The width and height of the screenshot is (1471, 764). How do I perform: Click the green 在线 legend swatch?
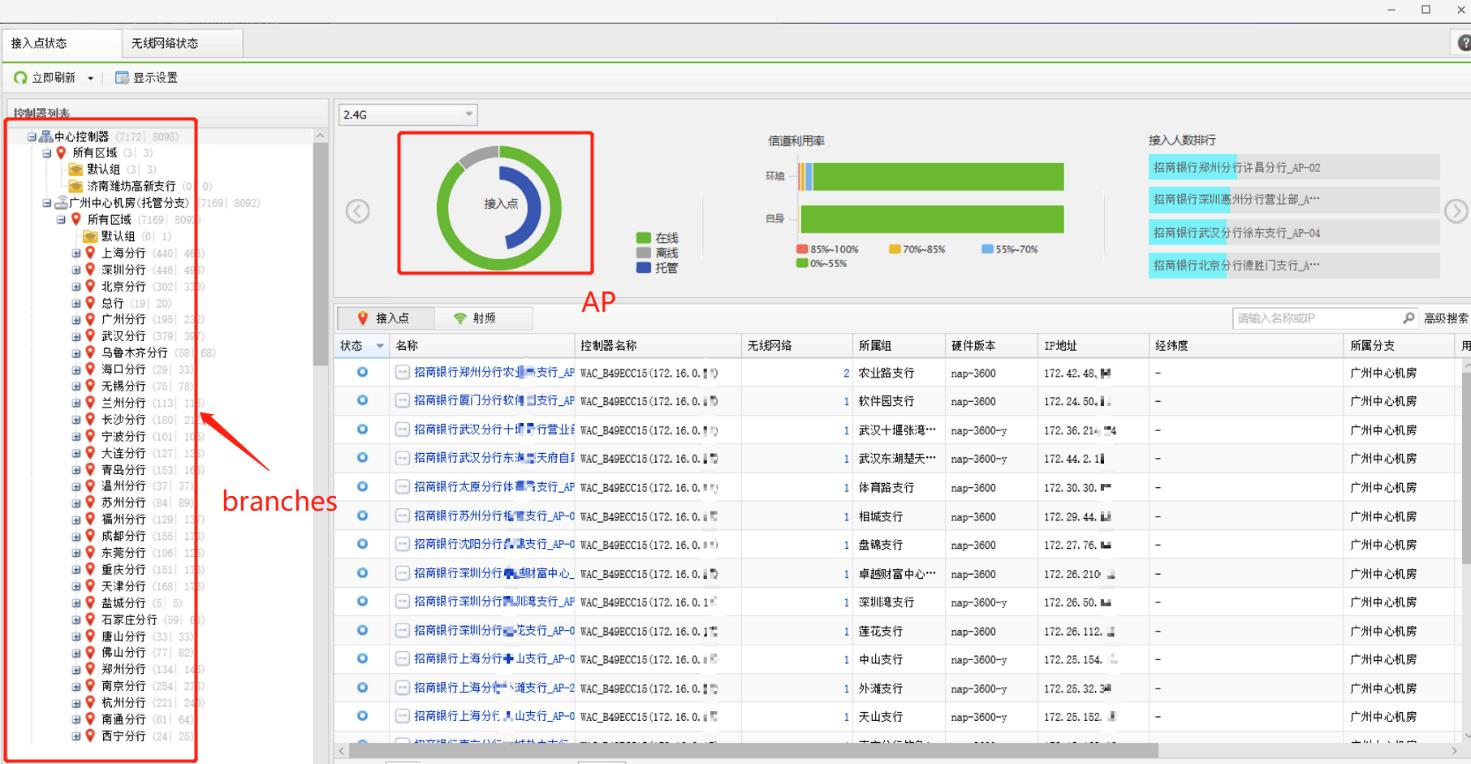(644, 238)
